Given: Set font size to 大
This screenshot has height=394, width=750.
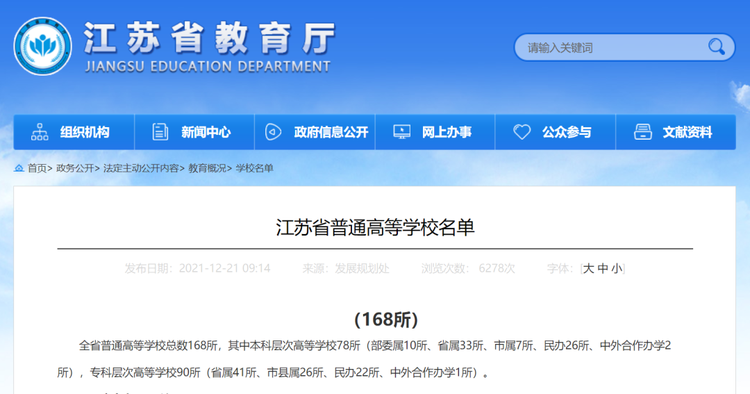Looking at the screenshot, I should [589, 269].
